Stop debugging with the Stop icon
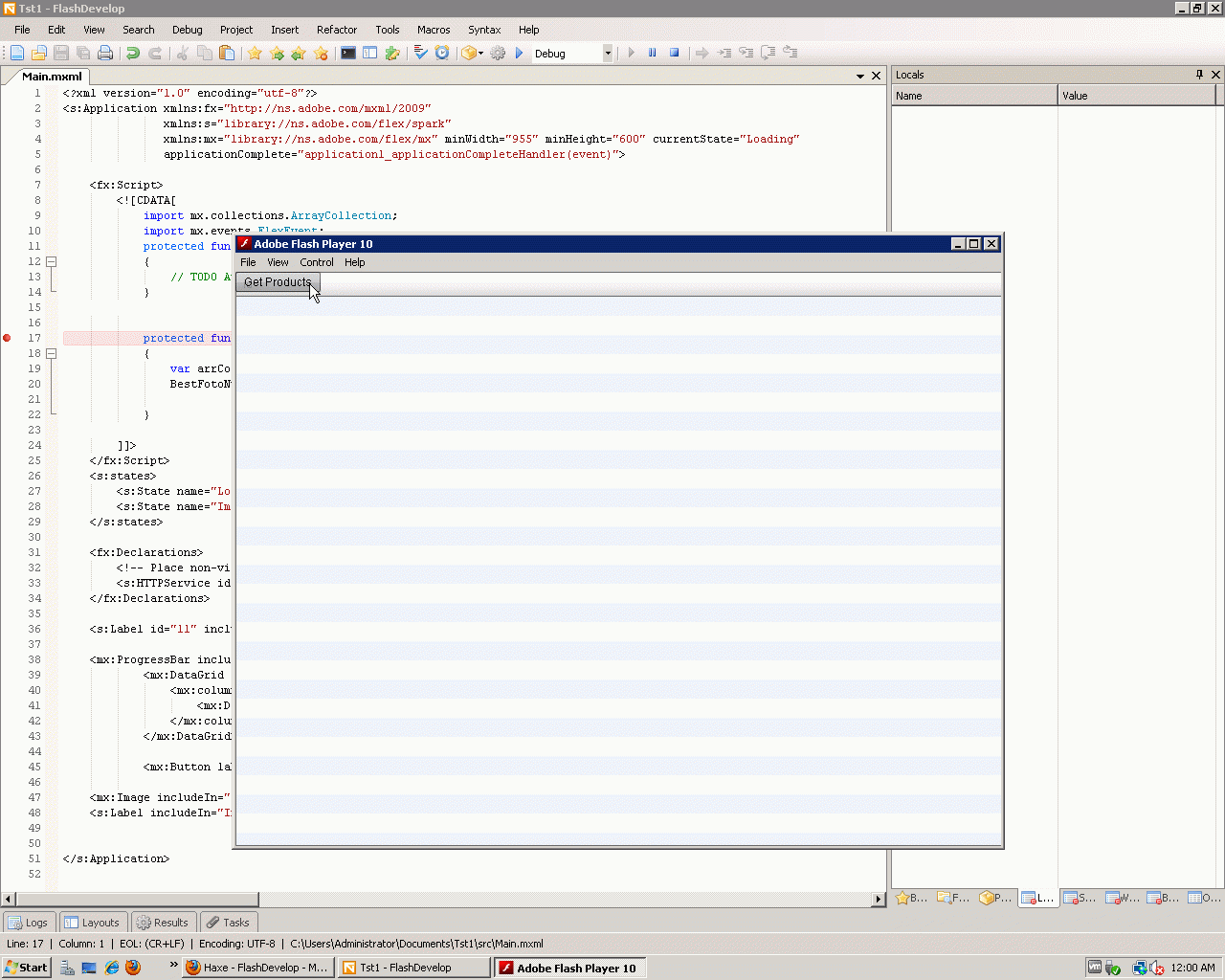Image resolution: width=1225 pixels, height=980 pixels. pyautogui.click(x=675, y=54)
